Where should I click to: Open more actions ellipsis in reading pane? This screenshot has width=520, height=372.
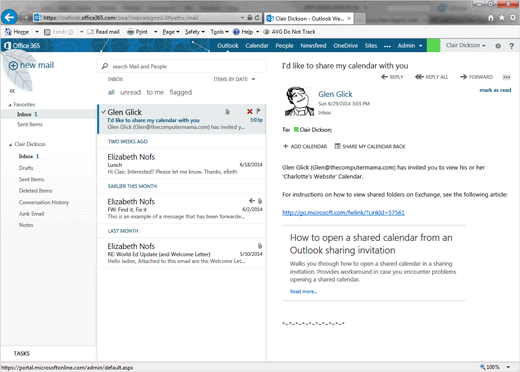(x=507, y=77)
